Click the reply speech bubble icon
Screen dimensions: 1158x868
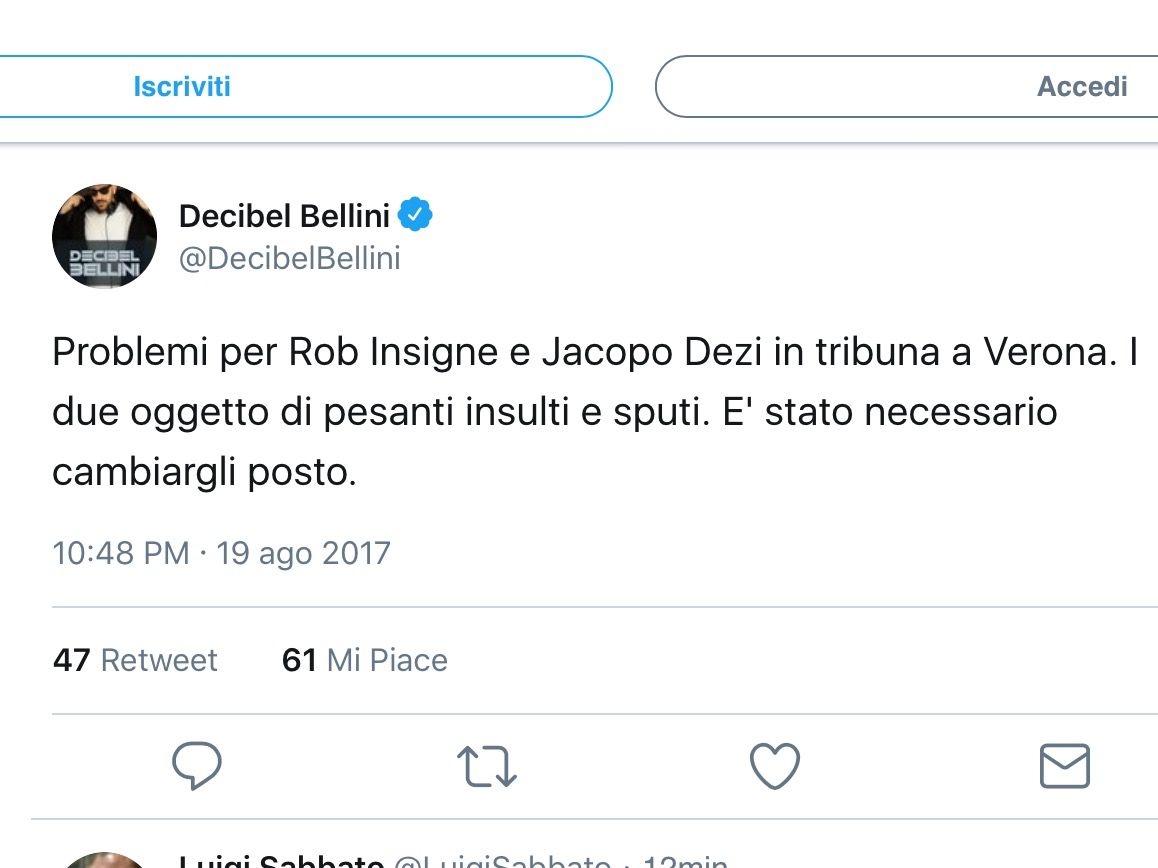(x=196, y=765)
